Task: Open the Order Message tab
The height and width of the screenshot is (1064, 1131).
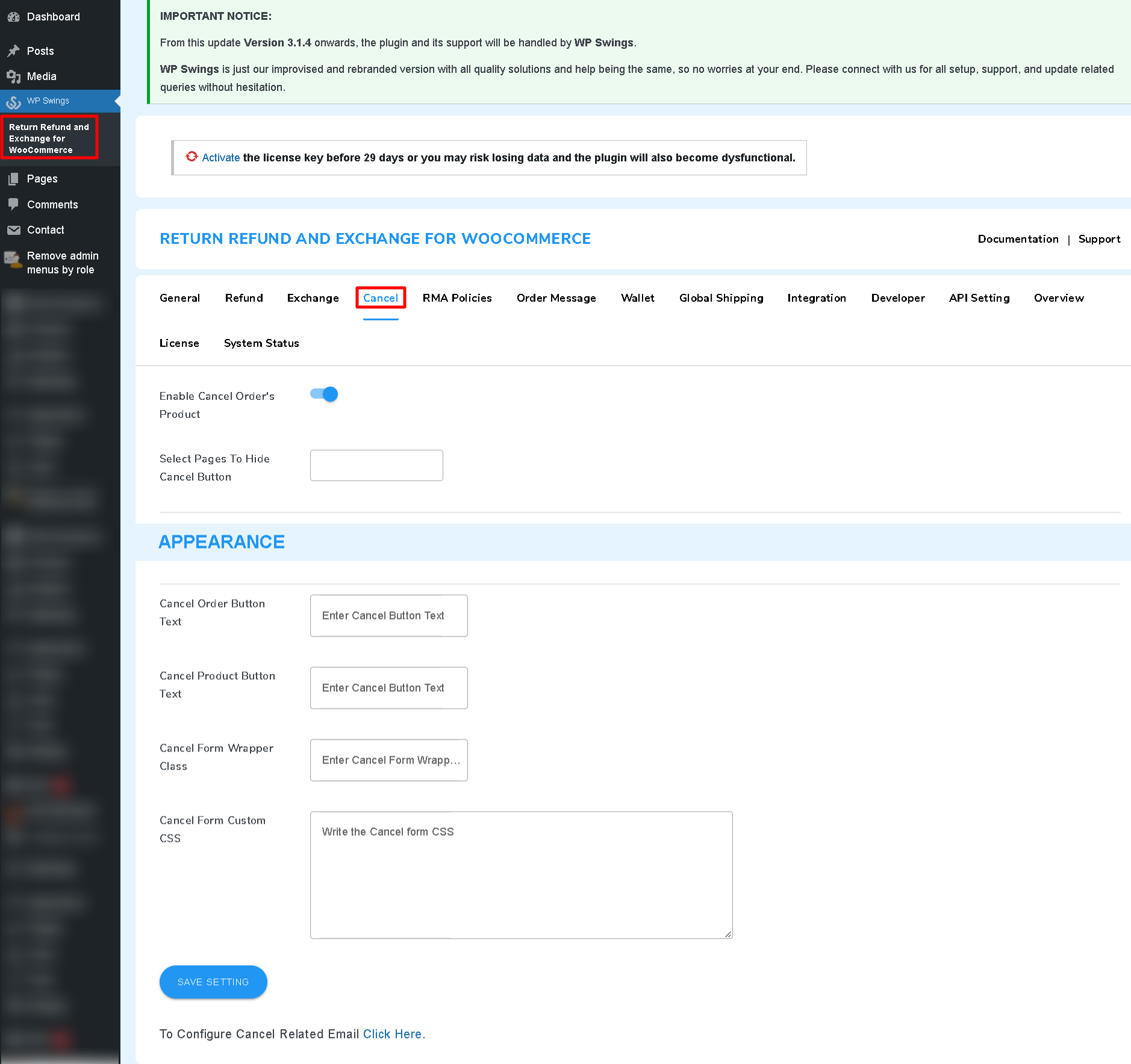Action: tap(556, 298)
